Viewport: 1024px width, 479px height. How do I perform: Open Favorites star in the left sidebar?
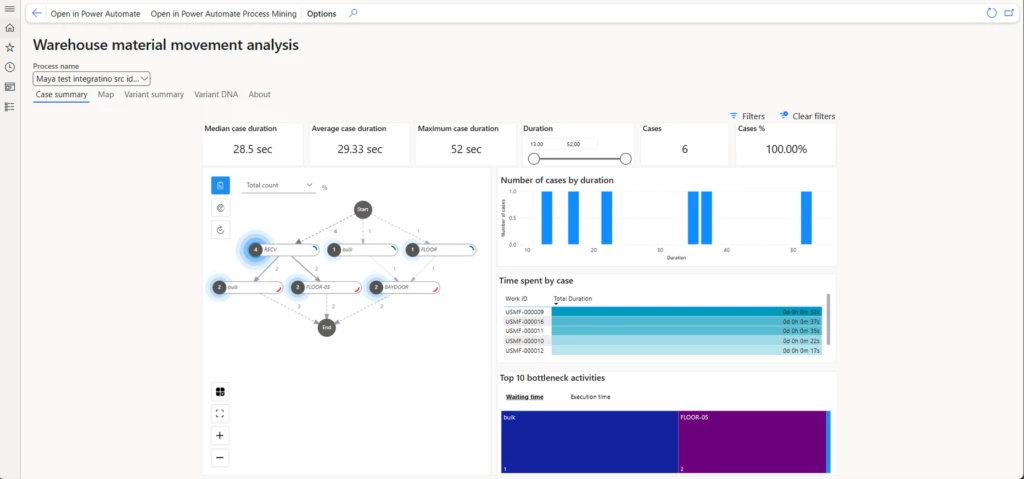pyautogui.click(x=10, y=47)
